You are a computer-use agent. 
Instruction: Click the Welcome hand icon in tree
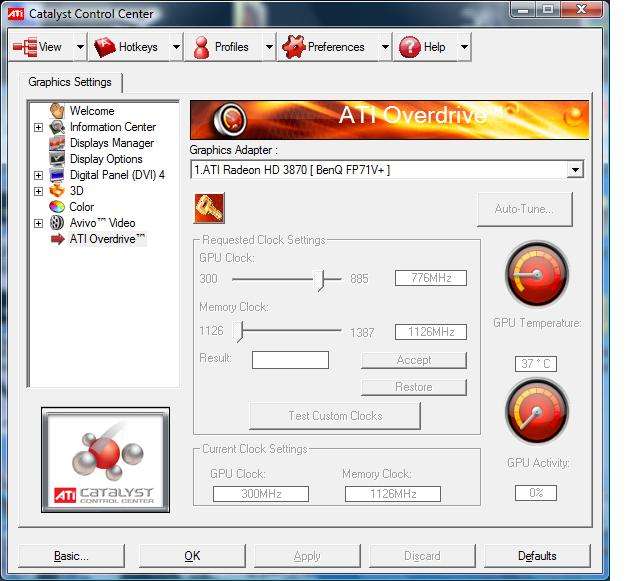[57, 111]
